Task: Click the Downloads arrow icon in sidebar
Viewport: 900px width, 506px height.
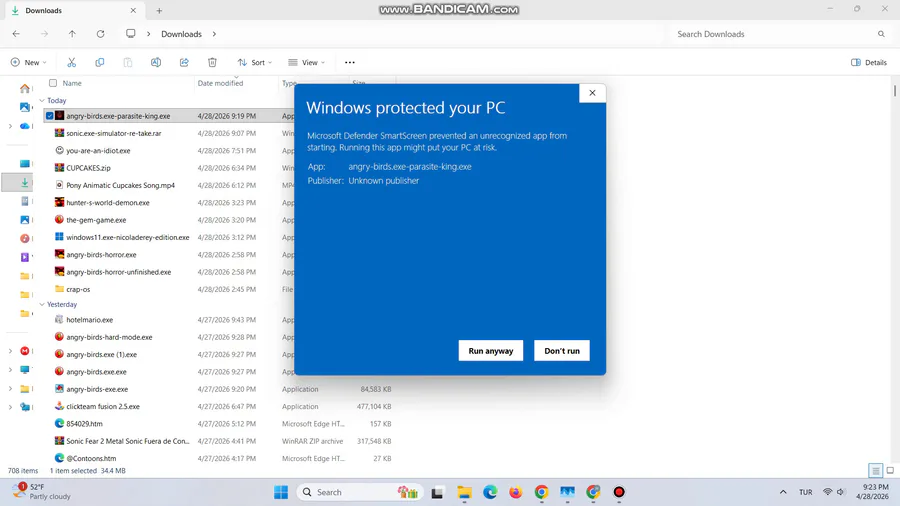Action: coord(25,182)
